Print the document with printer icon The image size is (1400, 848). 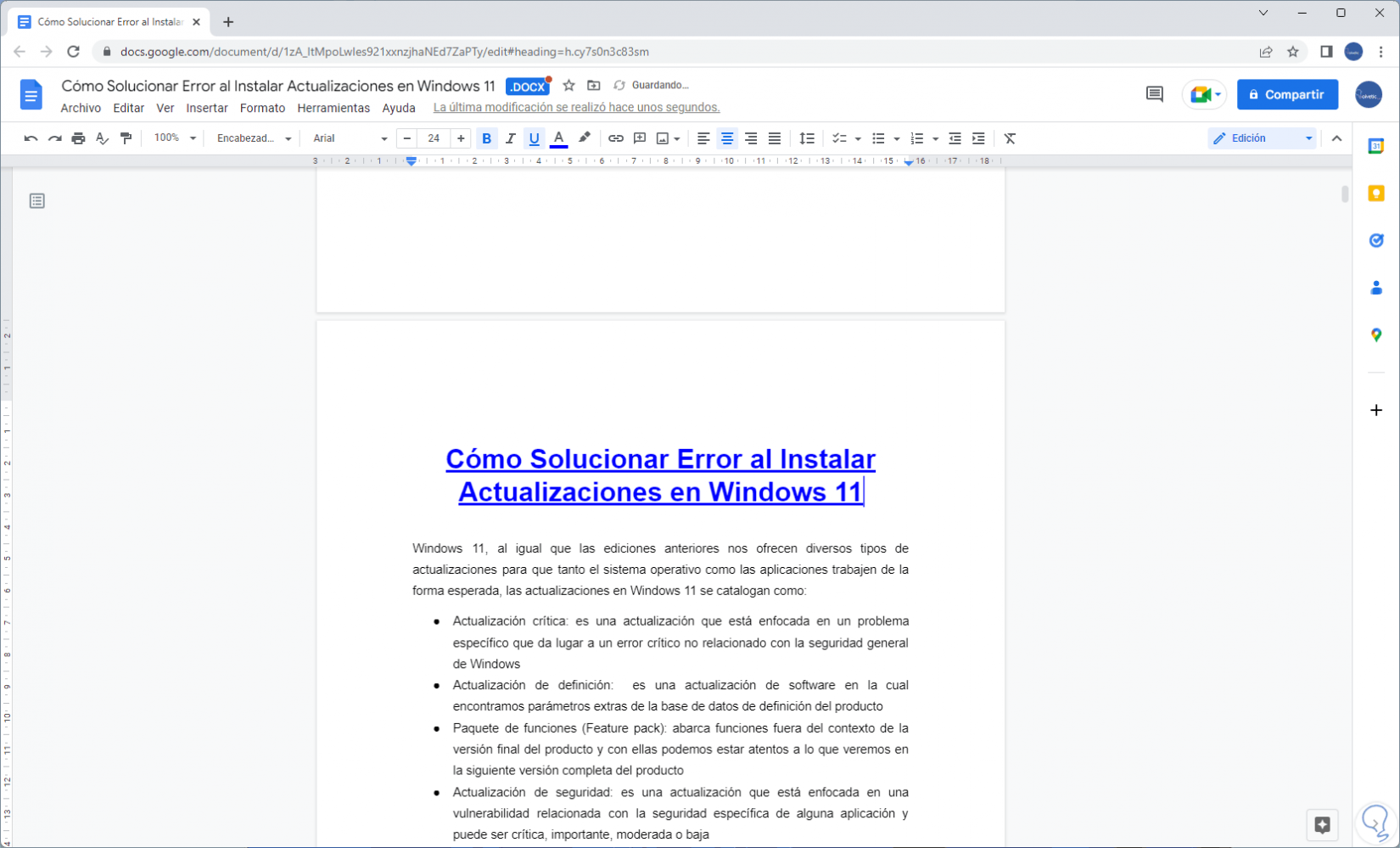click(78, 138)
